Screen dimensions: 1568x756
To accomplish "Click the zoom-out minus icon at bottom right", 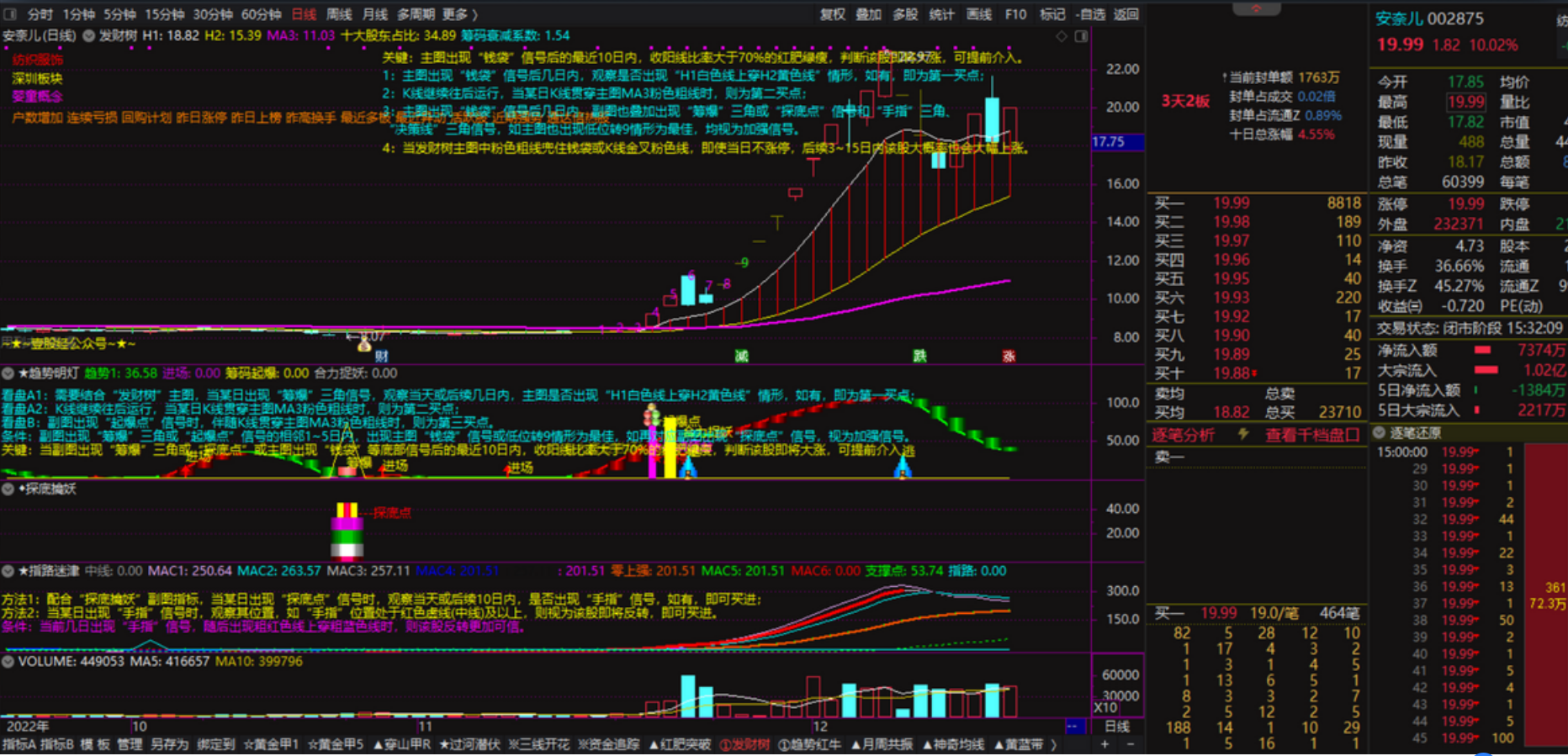I will click(x=1130, y=744).
